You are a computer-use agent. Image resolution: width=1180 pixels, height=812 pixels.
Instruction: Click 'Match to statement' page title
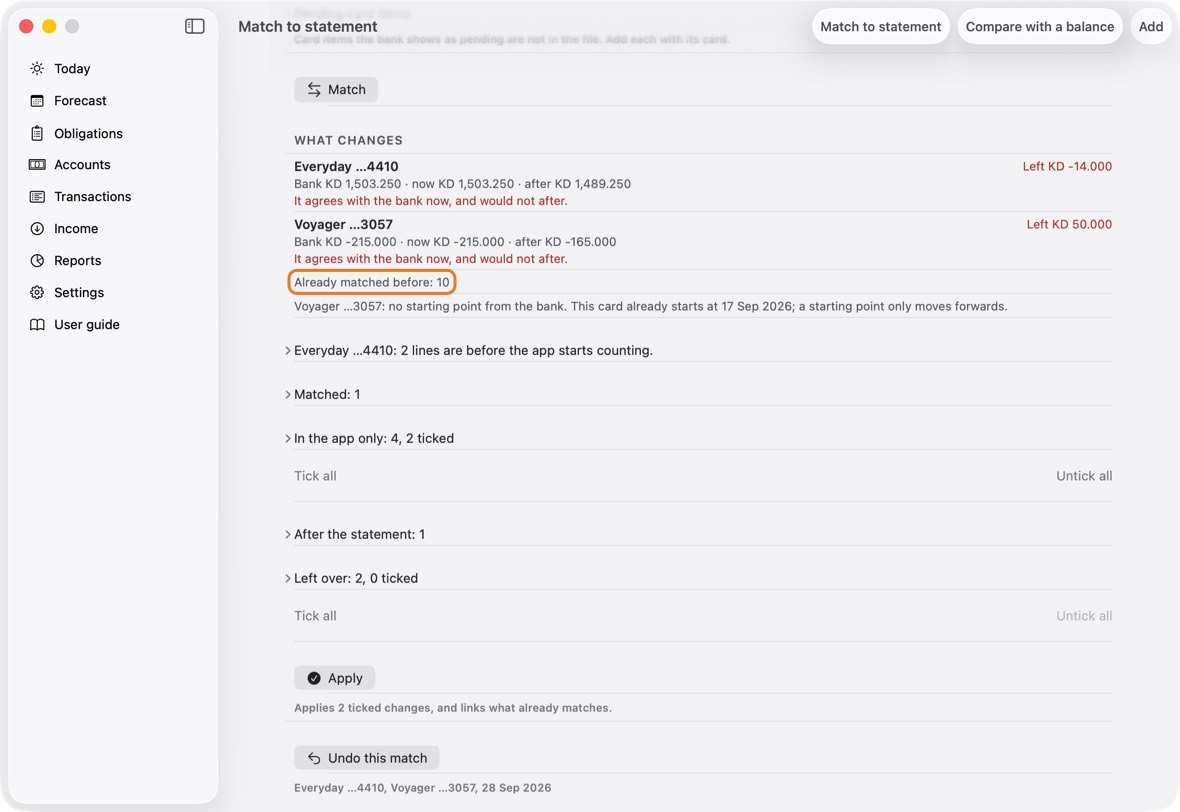tap(308, 26)
